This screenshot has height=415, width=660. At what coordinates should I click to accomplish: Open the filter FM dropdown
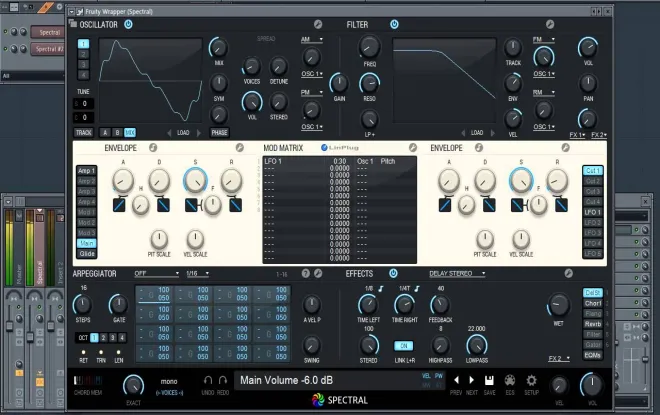coord(544,40)
